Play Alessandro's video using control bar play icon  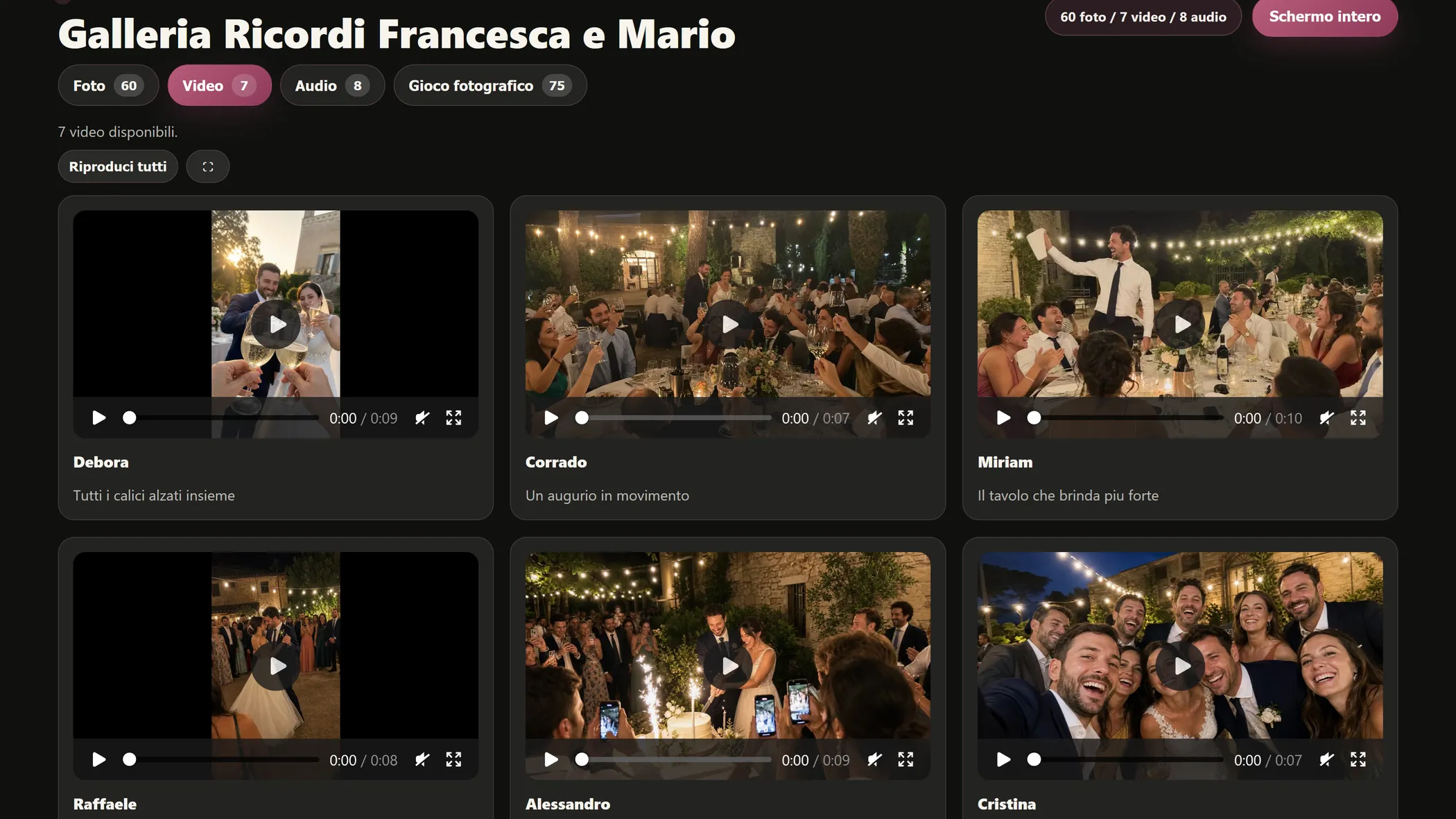[551, 759]
